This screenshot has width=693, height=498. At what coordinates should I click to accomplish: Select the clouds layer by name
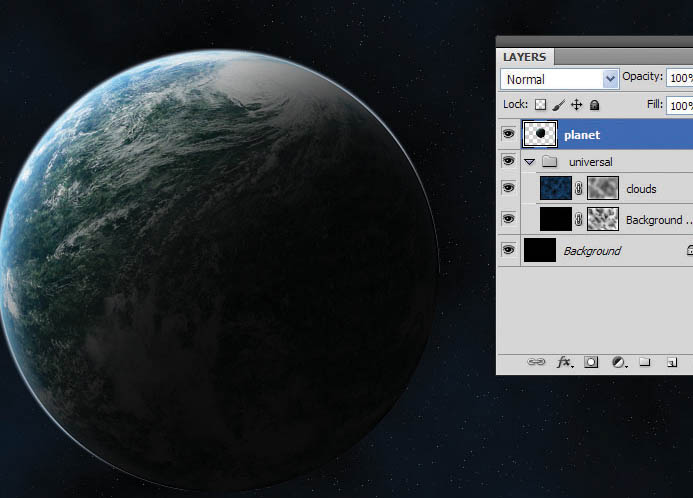(641, 188)
